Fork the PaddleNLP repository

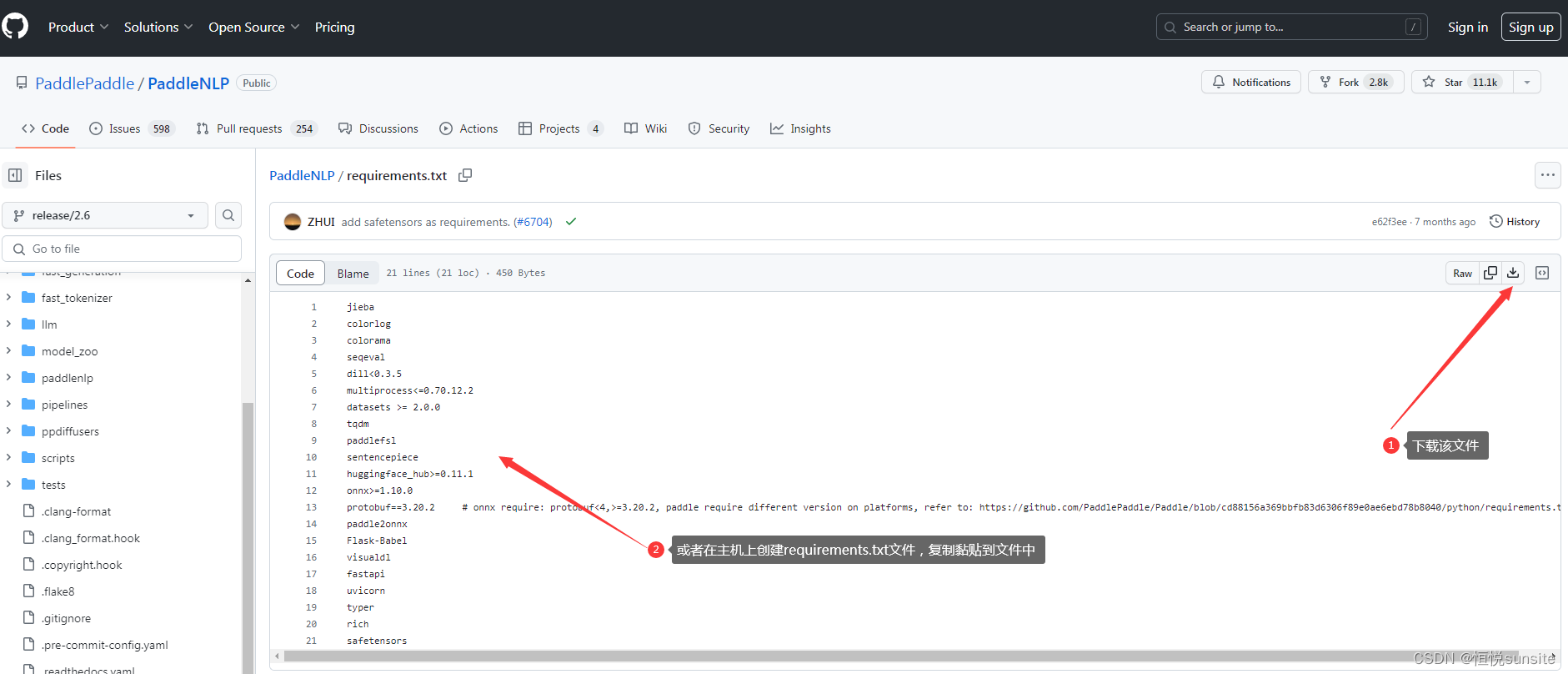point(1356,82)
